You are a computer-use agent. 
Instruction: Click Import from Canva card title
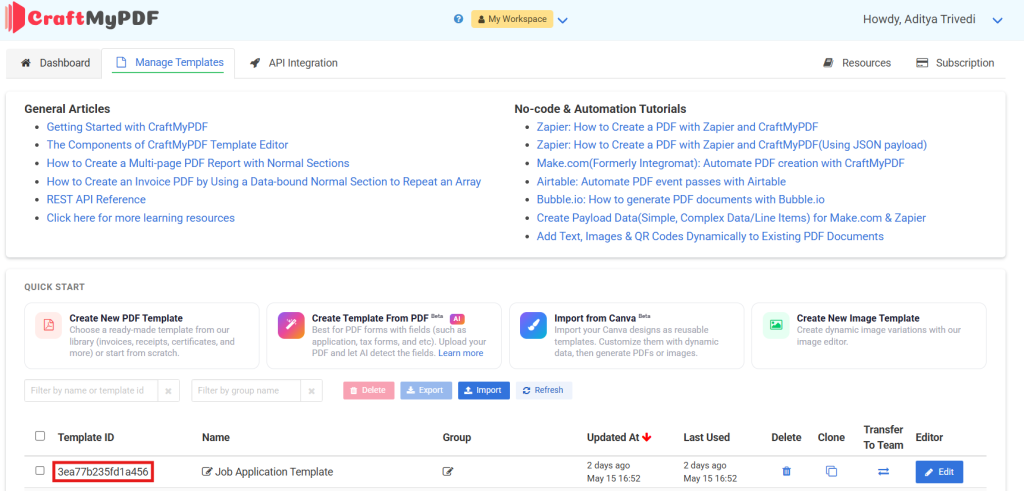pos(595,318)
